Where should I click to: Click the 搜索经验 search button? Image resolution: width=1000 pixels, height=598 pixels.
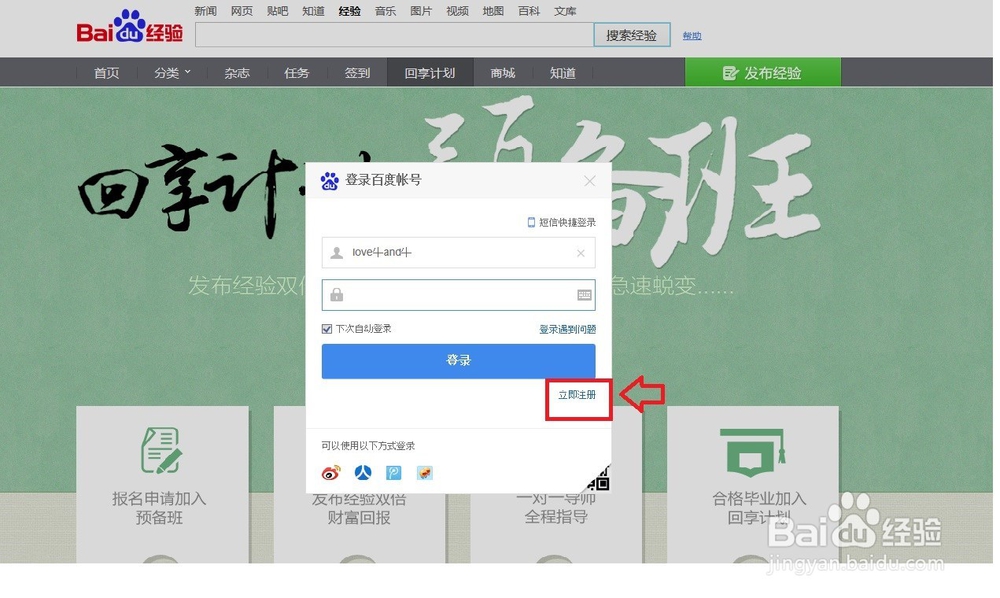coord(631,34)
